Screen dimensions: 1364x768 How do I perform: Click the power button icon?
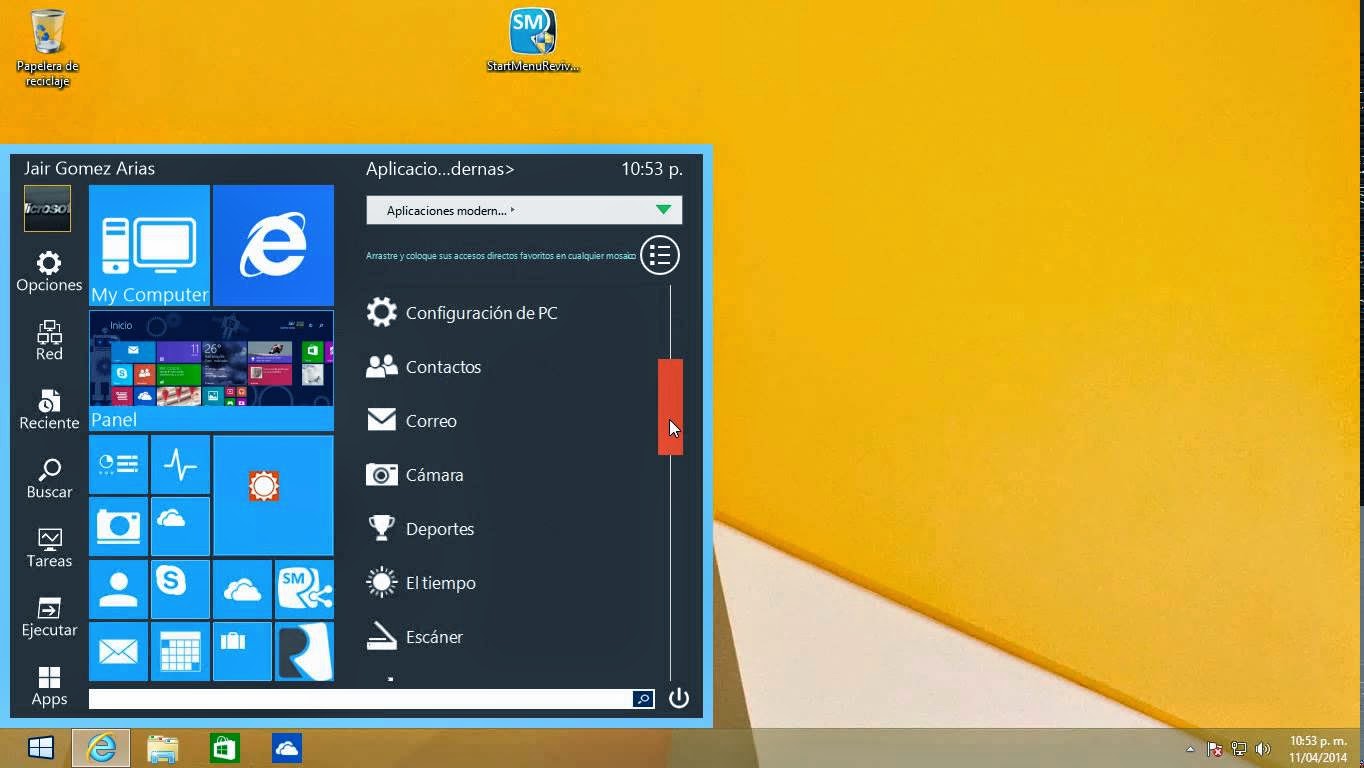pos(679,698)
